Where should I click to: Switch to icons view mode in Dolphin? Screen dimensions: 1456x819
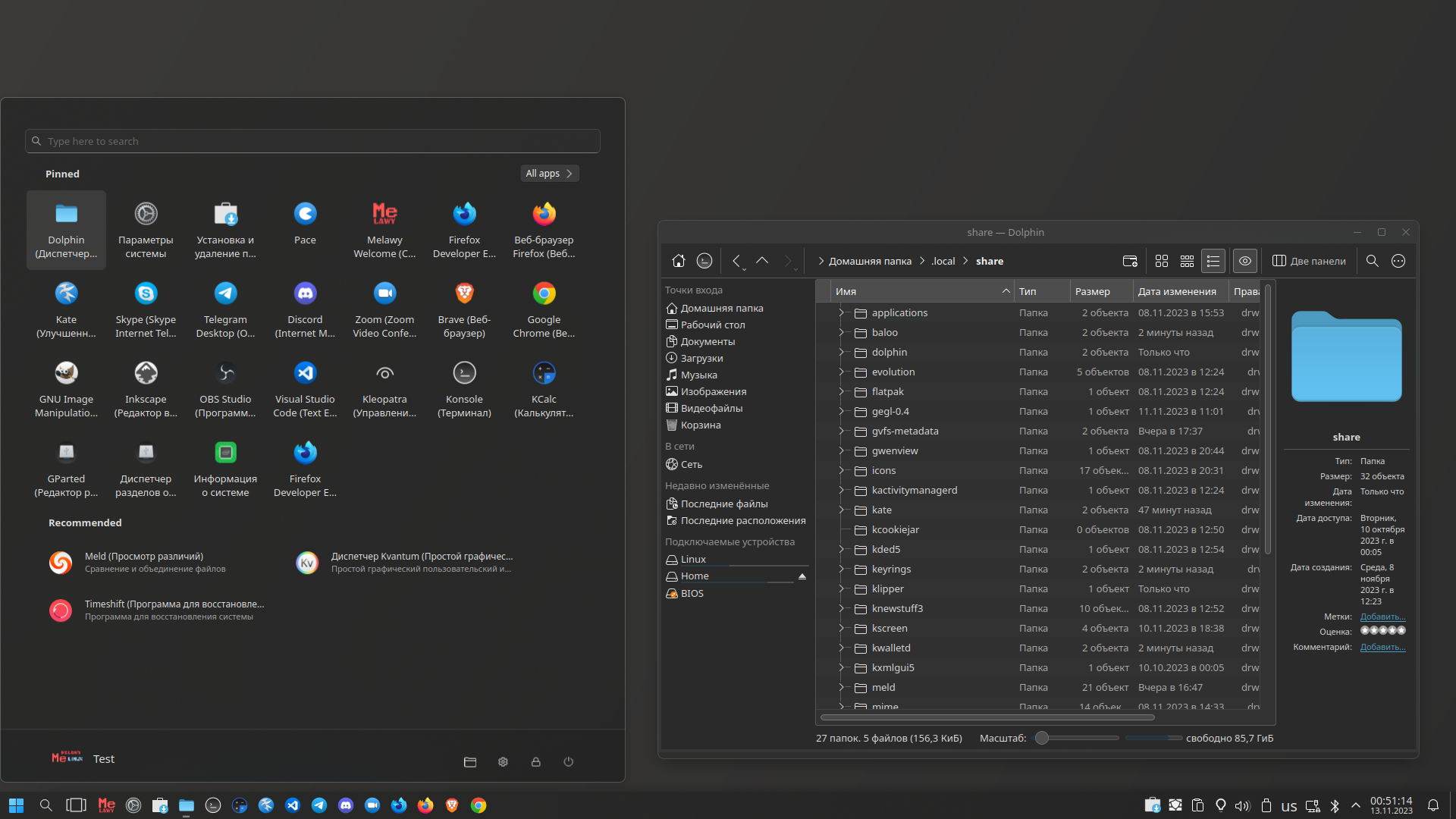click(1161, 261)
